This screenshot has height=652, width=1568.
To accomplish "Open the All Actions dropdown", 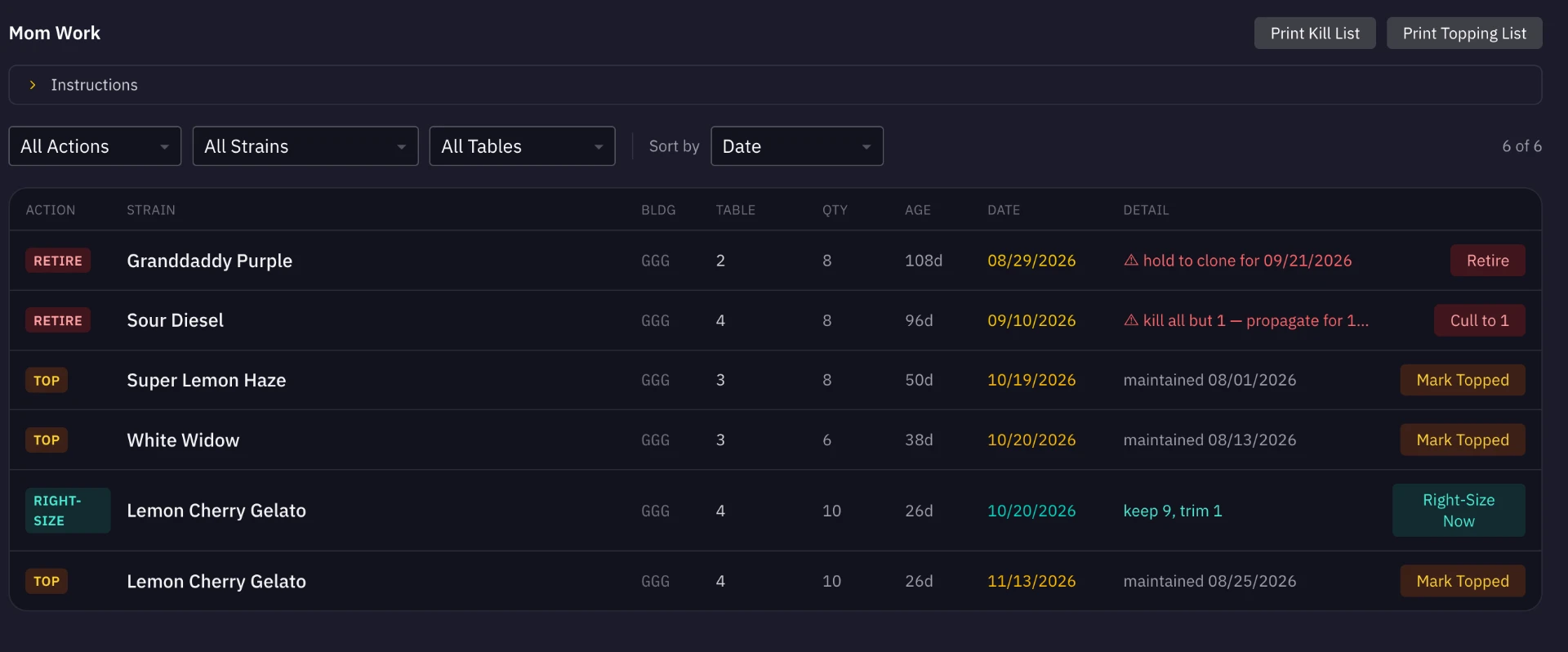I will pos(95,146).
